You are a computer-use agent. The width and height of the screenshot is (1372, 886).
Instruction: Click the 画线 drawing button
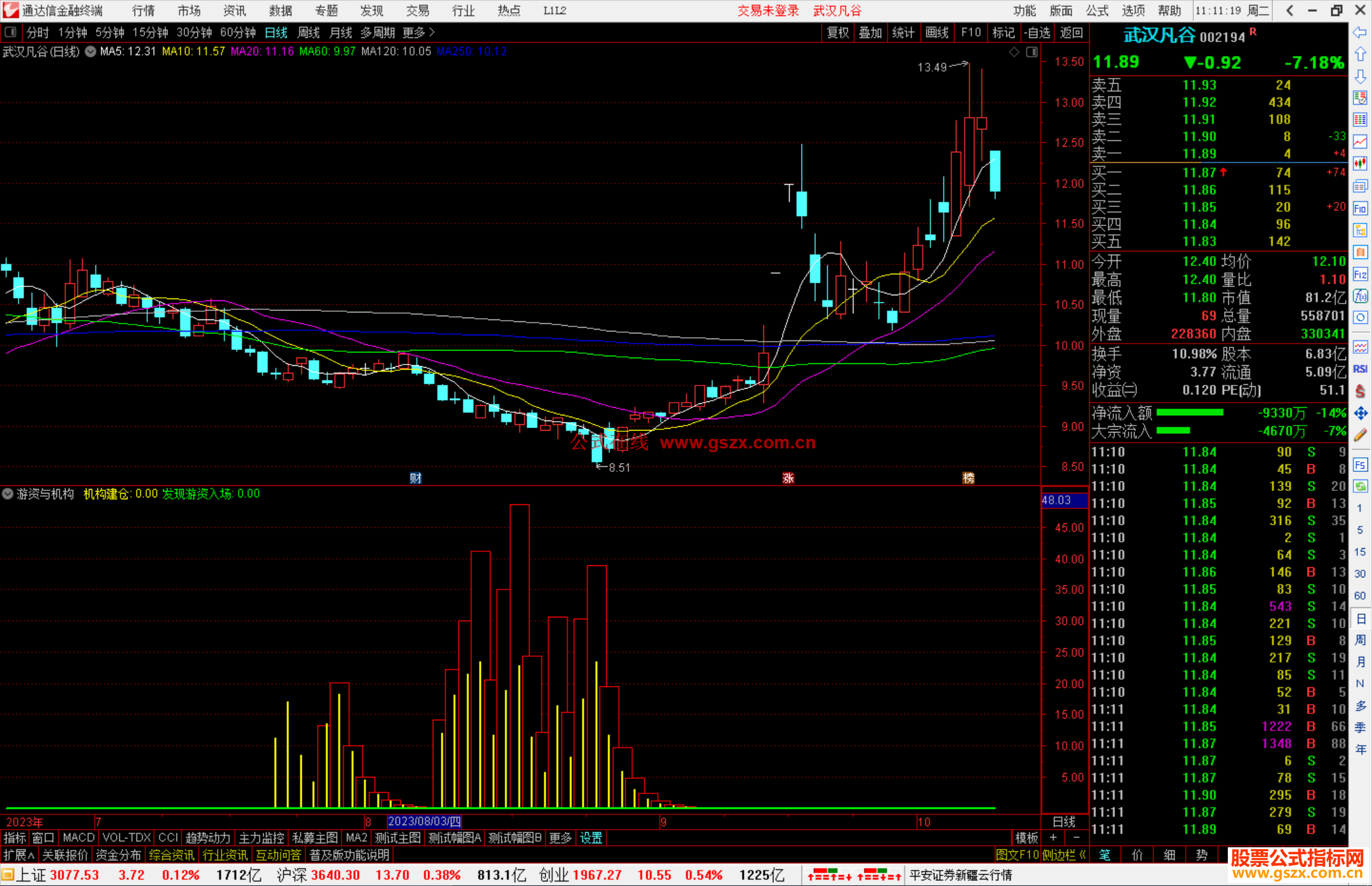click(937, 32)
